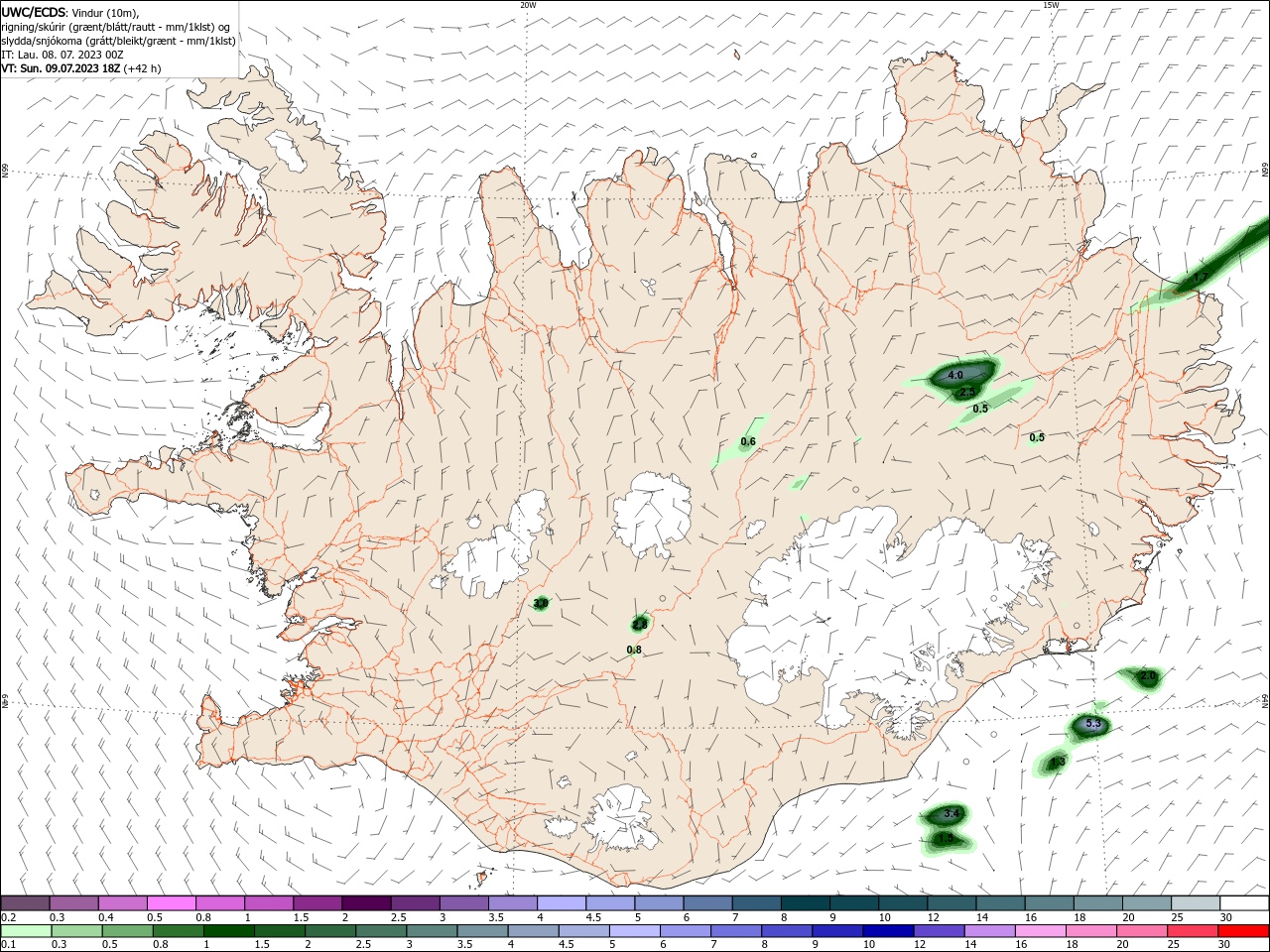Click the 0.6 precipitation value label

point(748,442)
